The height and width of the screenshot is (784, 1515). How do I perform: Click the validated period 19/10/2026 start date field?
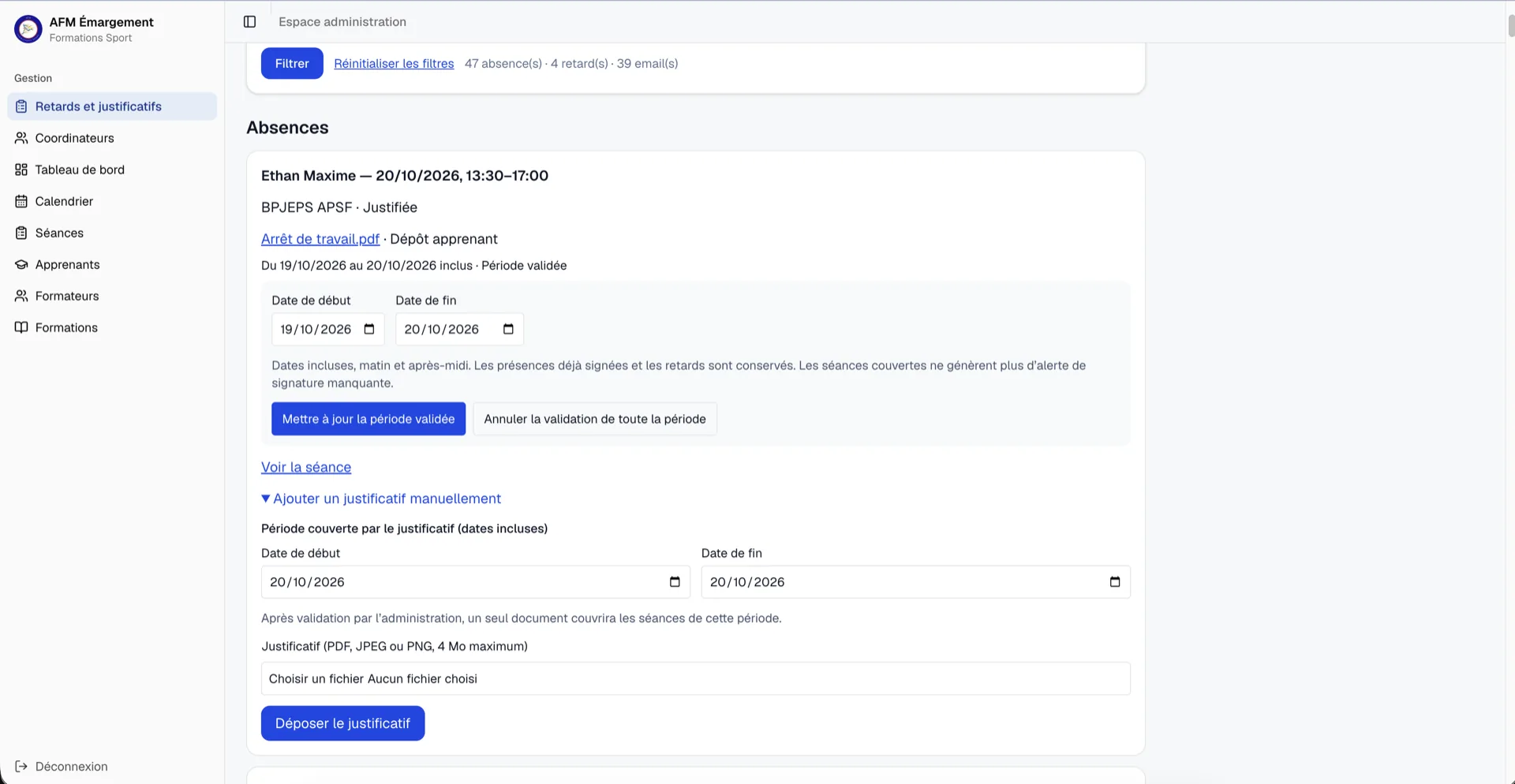click(327, 329)
